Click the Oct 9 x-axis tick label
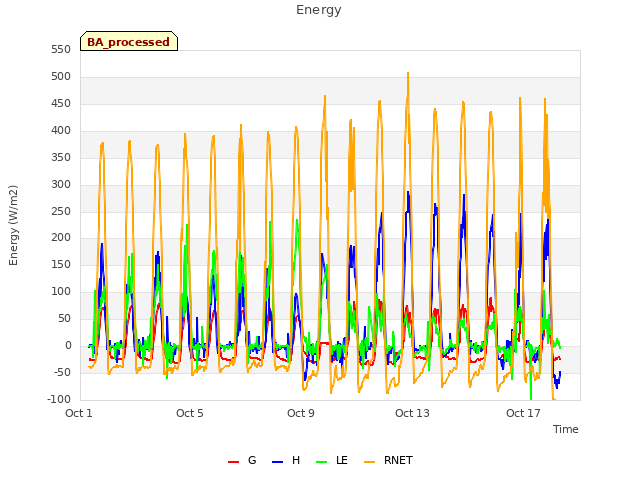The width and height of the screenshot is (640, 480). 301,413
